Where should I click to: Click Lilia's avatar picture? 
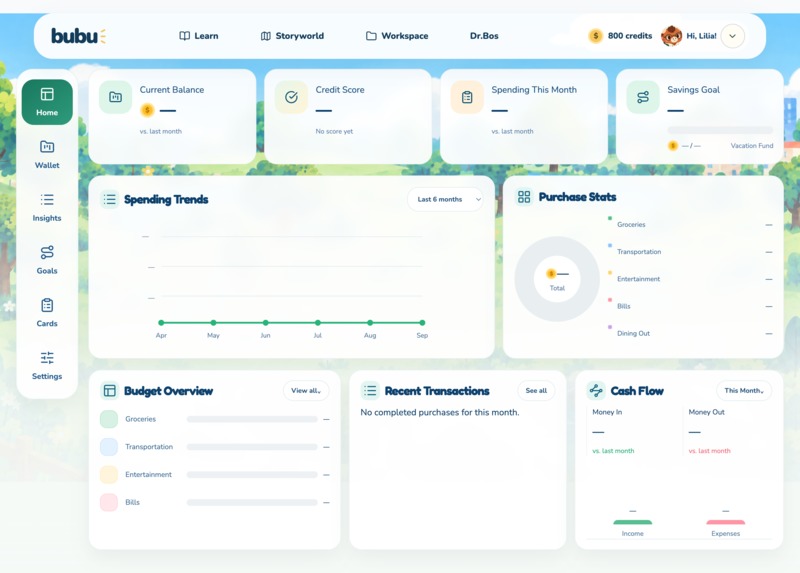671,36
